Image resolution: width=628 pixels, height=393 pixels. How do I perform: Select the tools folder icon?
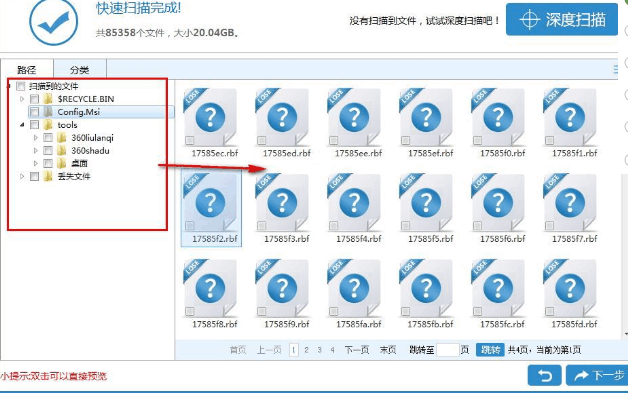click(48, 125)
